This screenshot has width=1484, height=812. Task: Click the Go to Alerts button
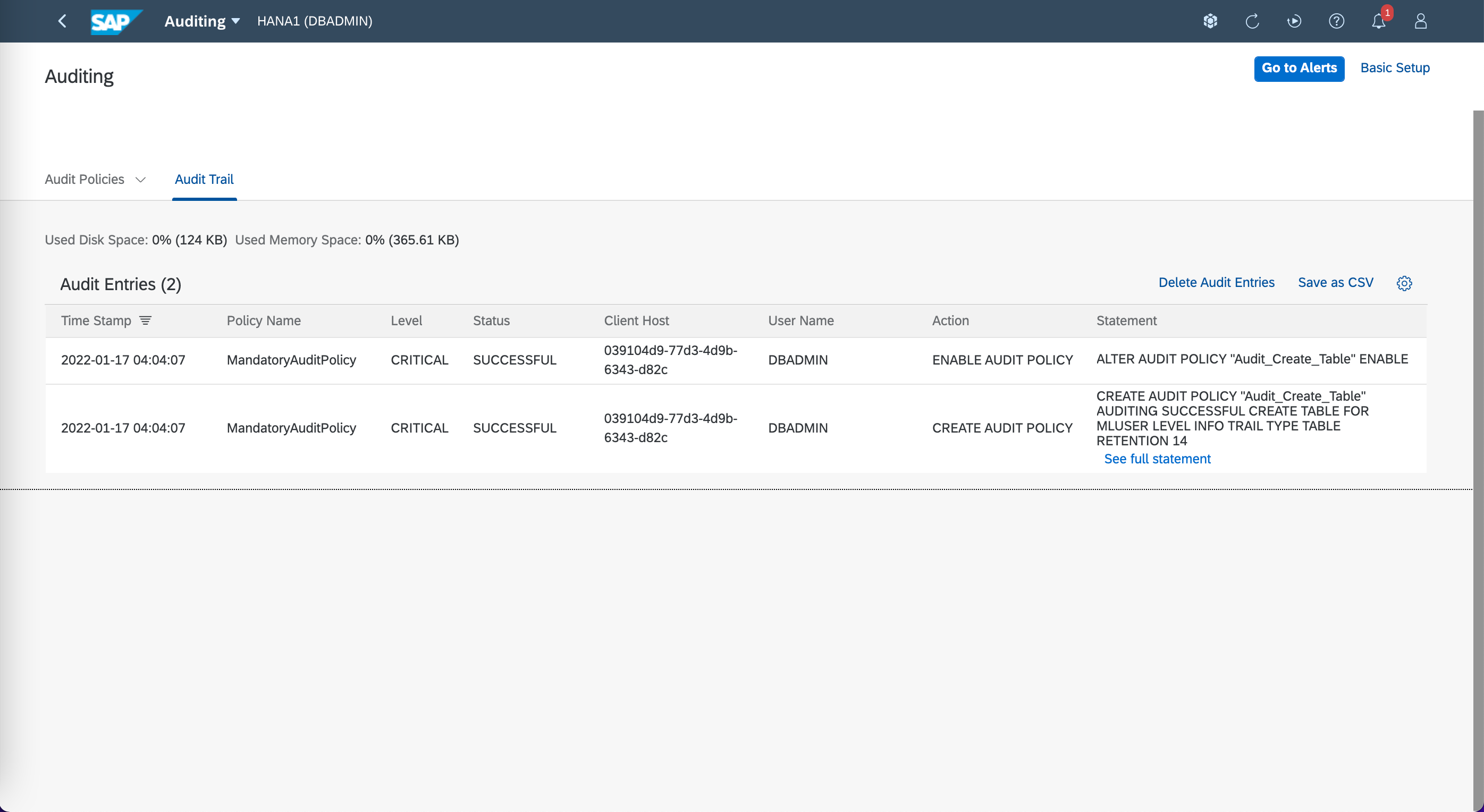[1299, 69]
